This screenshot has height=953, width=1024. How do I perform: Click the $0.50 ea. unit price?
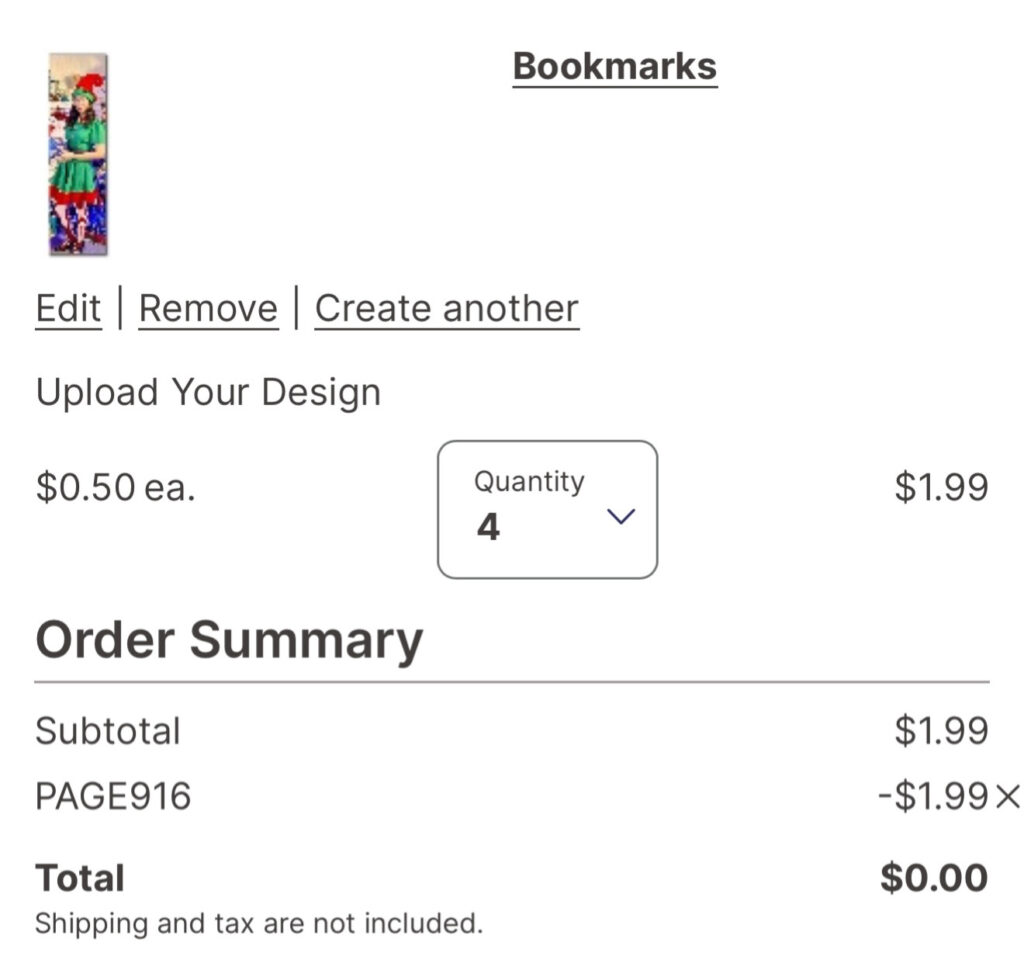[x=115, y=487]
